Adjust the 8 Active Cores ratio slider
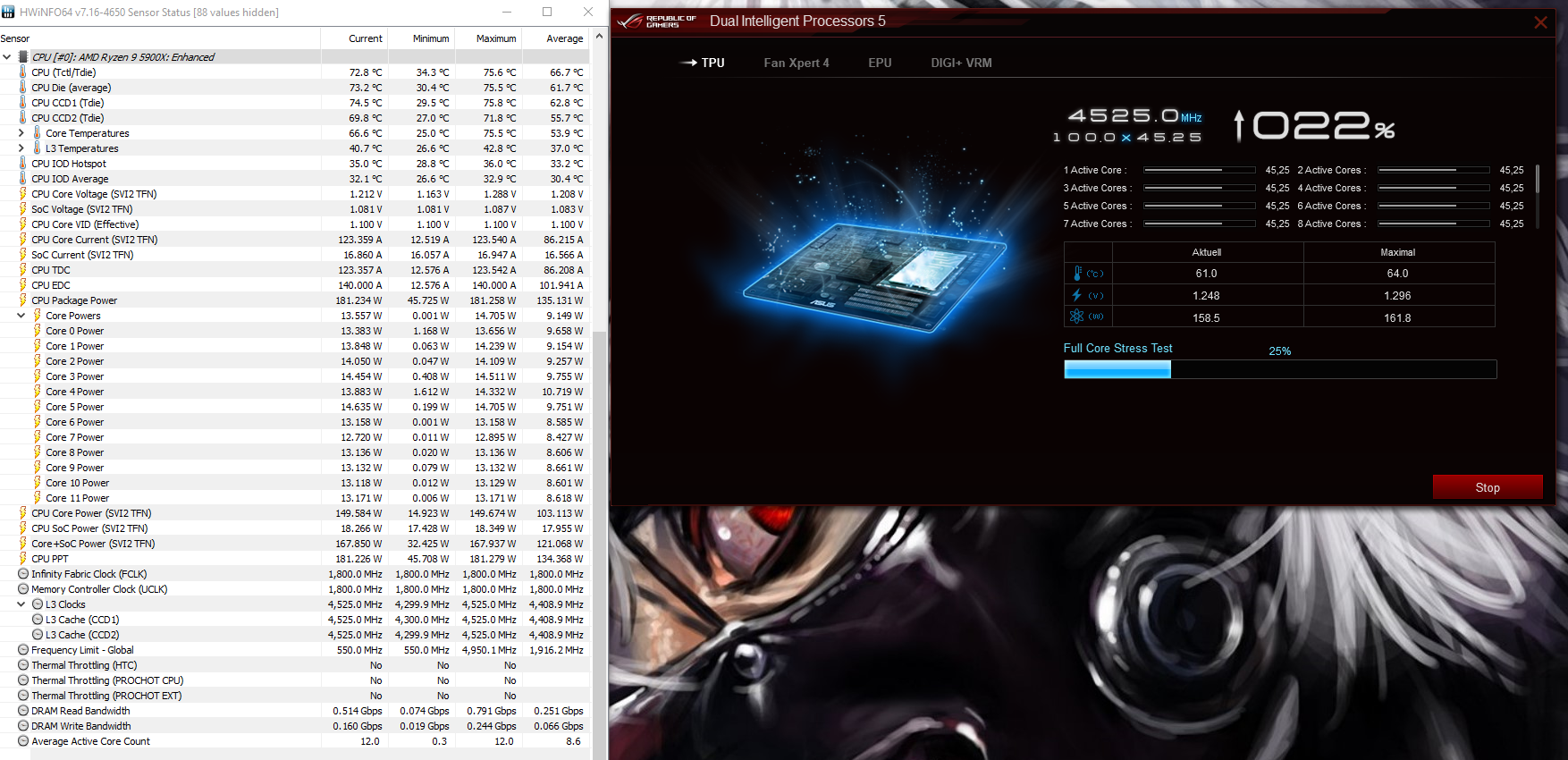Viewport: 1568px width, 760px height. [x=1434, y=224]
